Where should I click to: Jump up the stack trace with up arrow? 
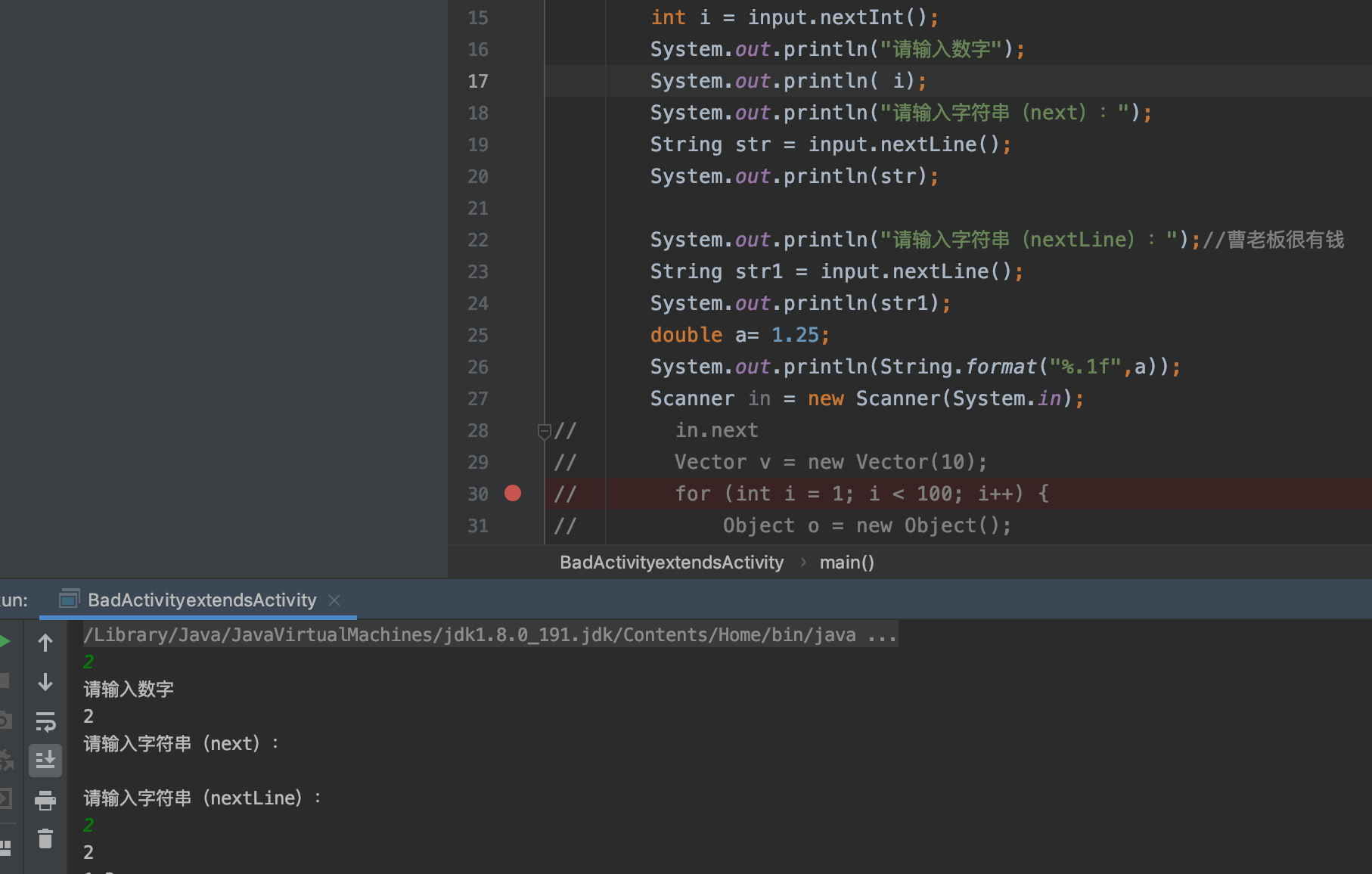(x=45, y=642)
